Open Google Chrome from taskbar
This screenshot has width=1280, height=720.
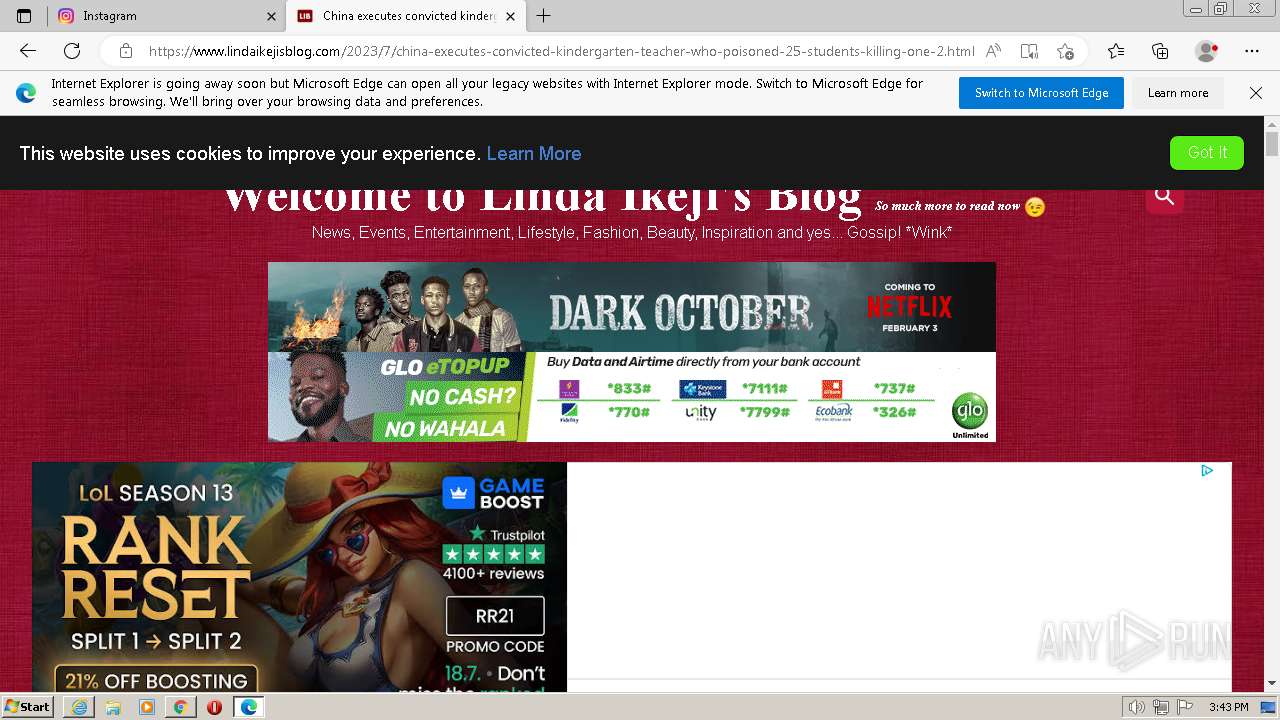pos(180,707)
